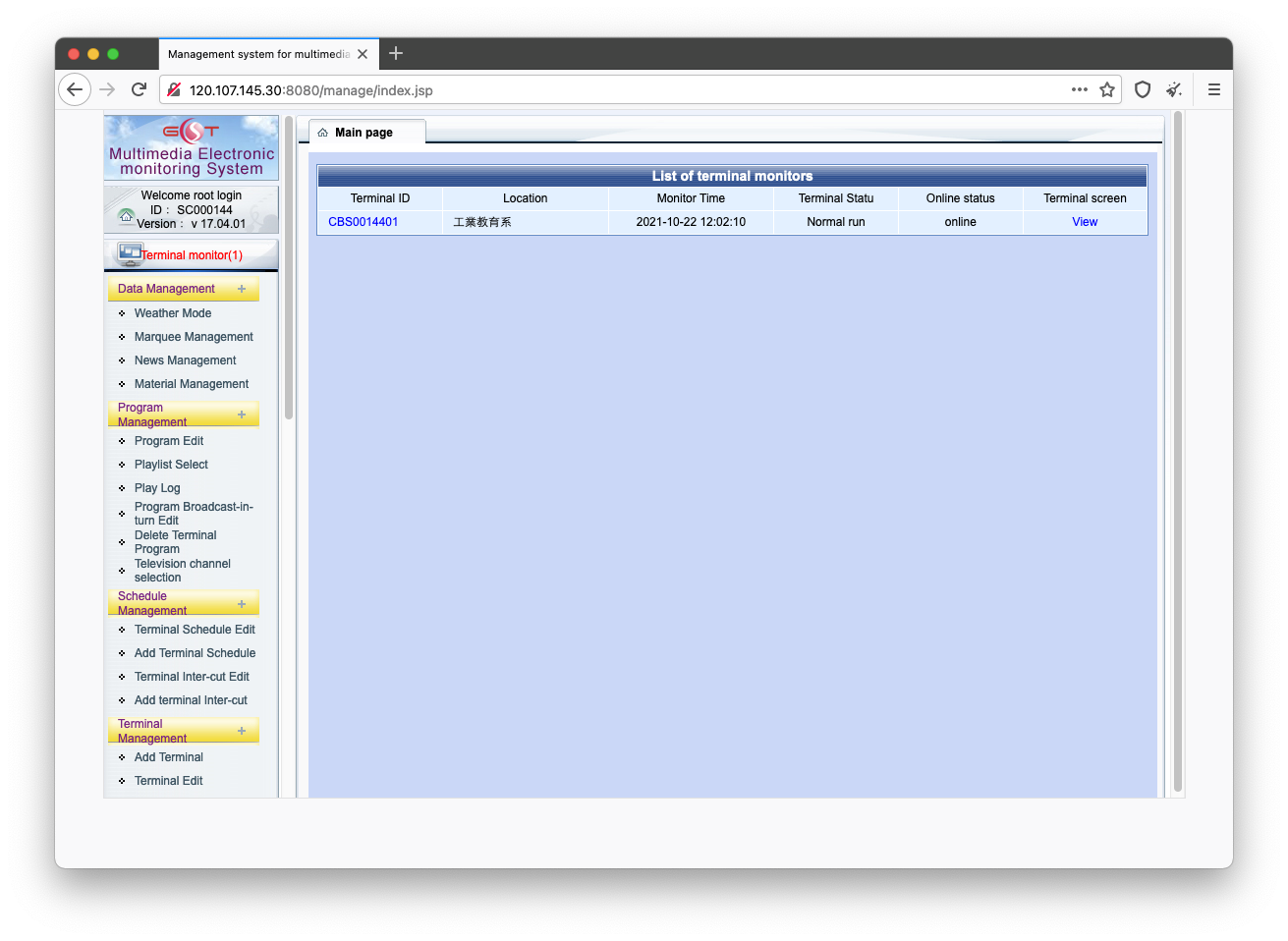1288x941 pixels.
Task: Click the insecure connection lock icon
Action: (174, 89)
